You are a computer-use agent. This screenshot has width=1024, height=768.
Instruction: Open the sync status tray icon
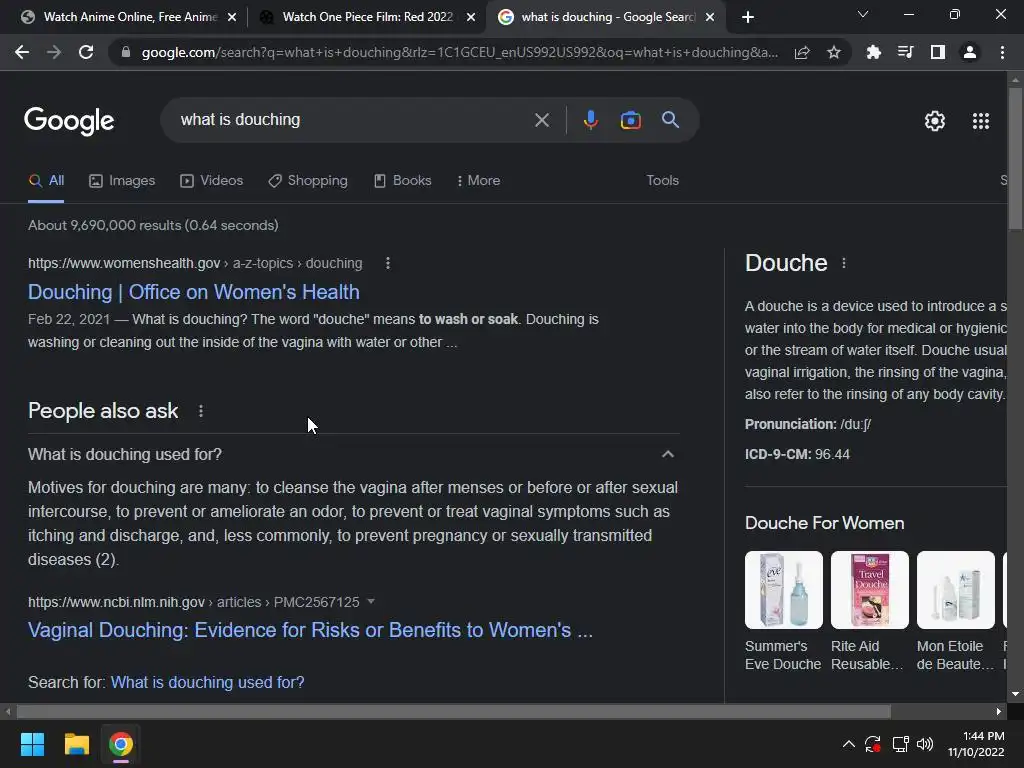click(872, 744)
